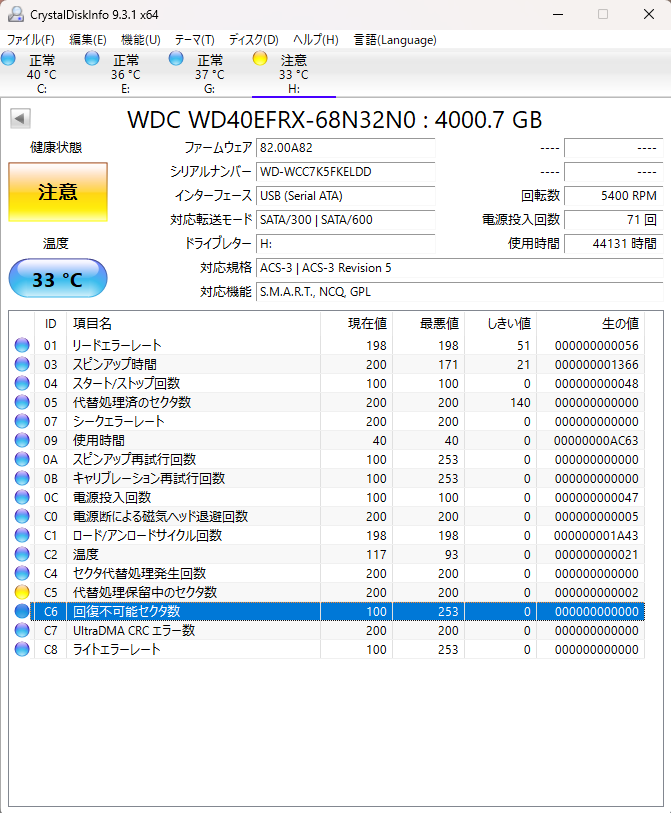Click the 33 °C temperature button
The height and width of the screenshot is (813, 671).
click(58, 279)
